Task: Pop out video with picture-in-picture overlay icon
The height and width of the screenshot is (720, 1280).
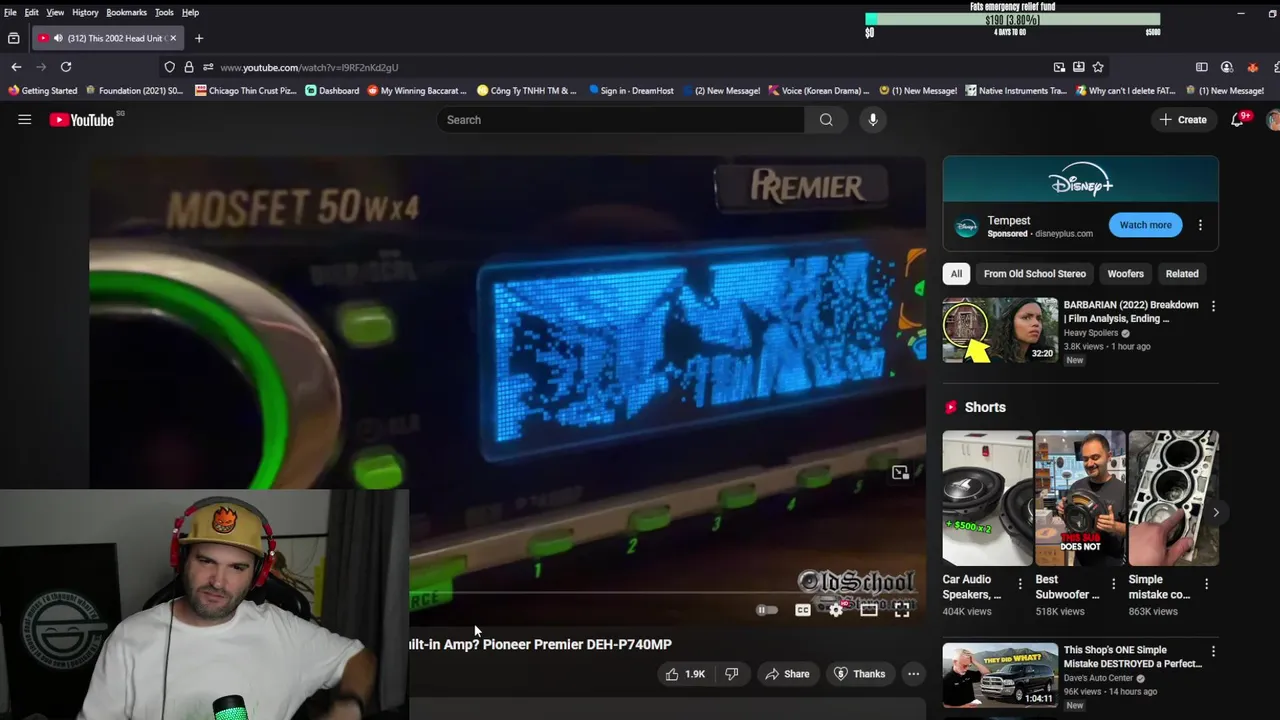Action: 900,473
